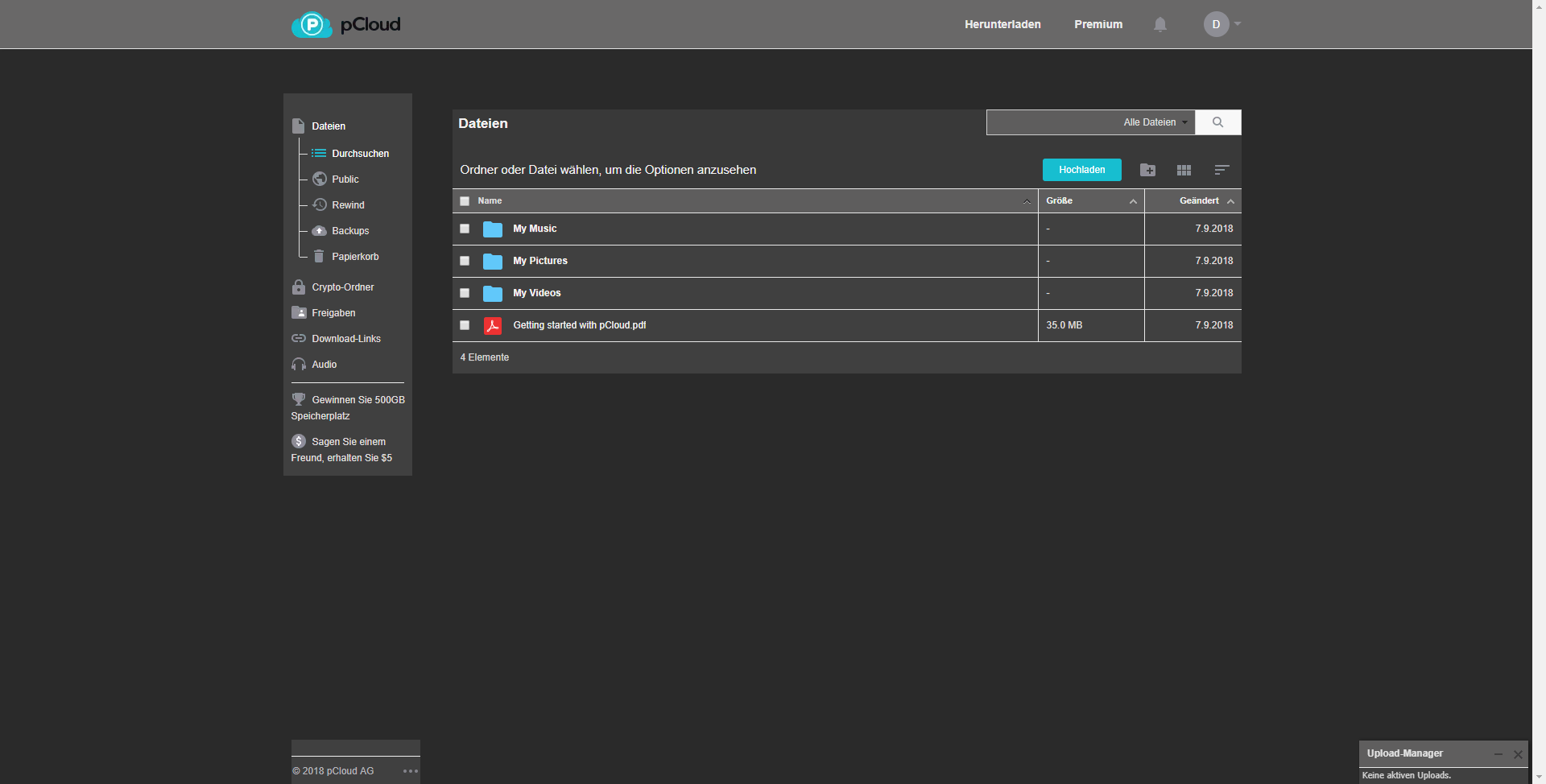Image resolution: width=1546 pixels, height=784 pixels.
Task: Click the page scrollbar down arrow
Action: (1539, 778)
